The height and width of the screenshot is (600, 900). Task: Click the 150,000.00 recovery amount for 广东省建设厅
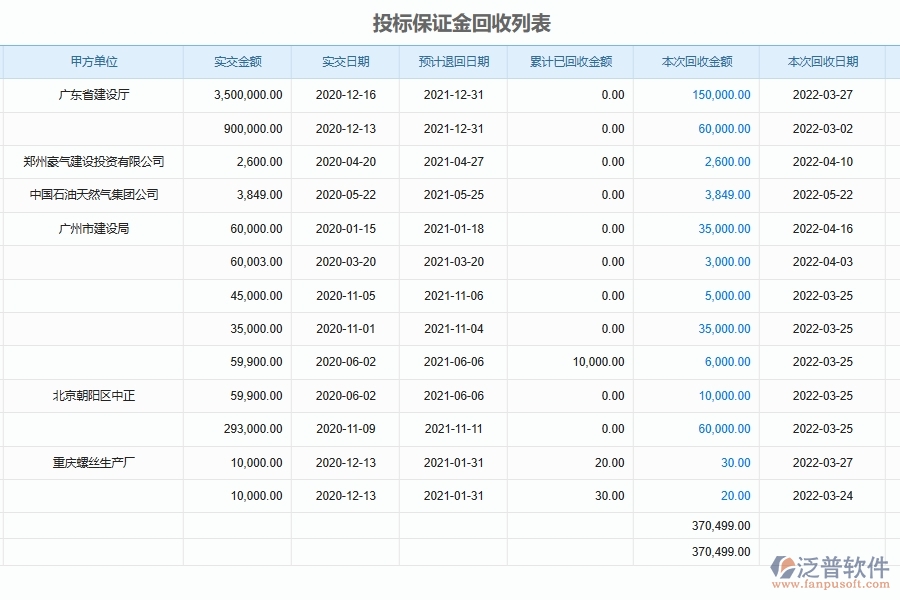point(723,95)
